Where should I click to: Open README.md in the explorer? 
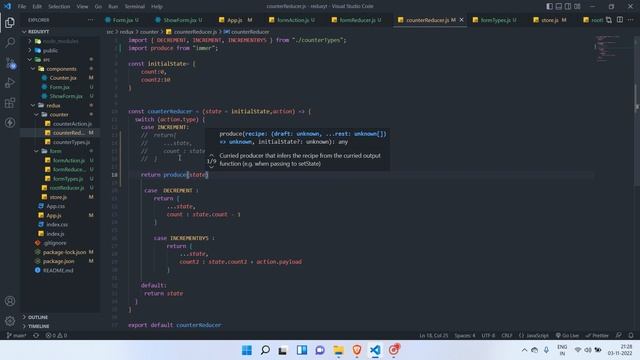click(x=60, y=270)
